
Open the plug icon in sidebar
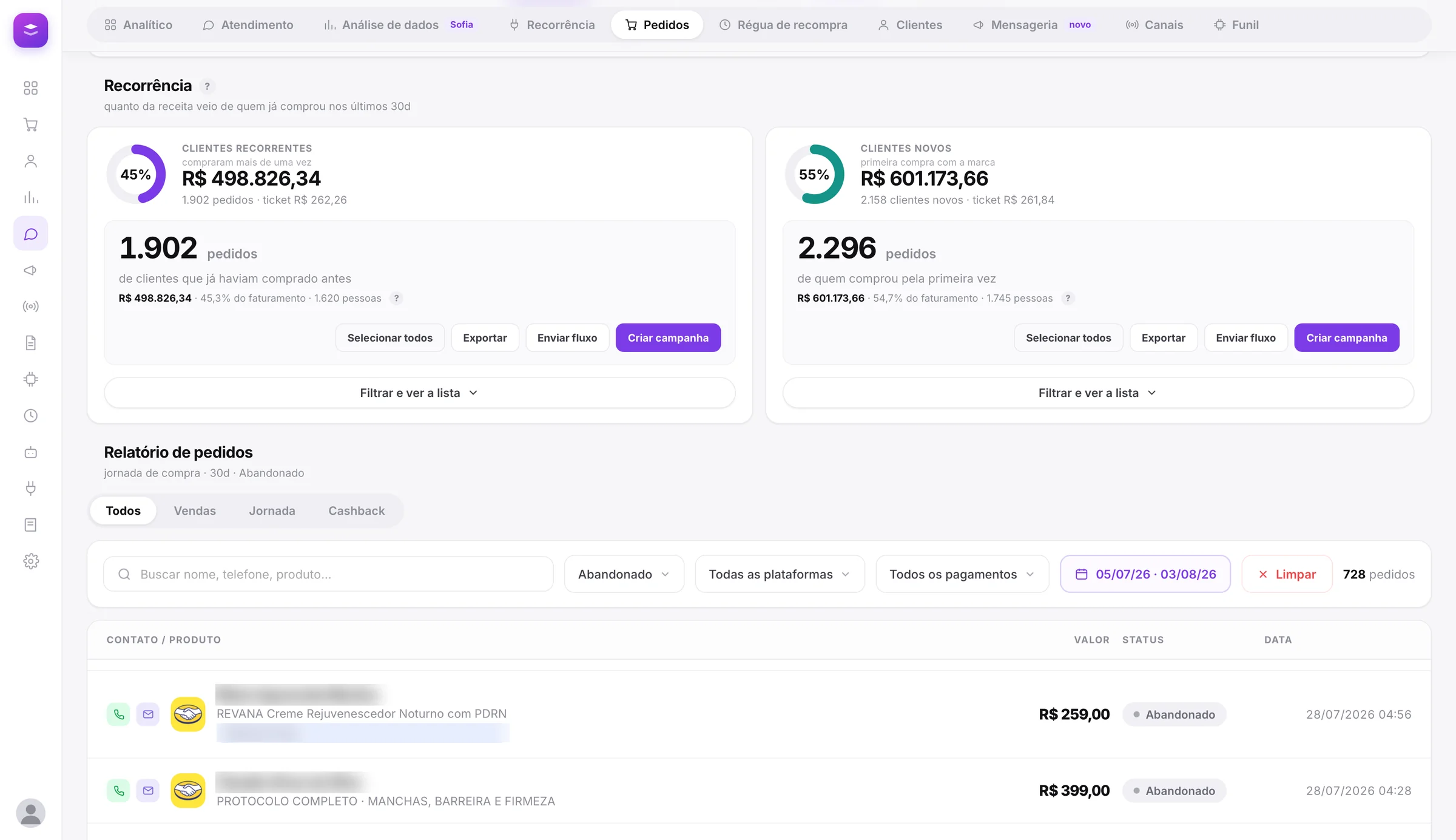(30, 489)
